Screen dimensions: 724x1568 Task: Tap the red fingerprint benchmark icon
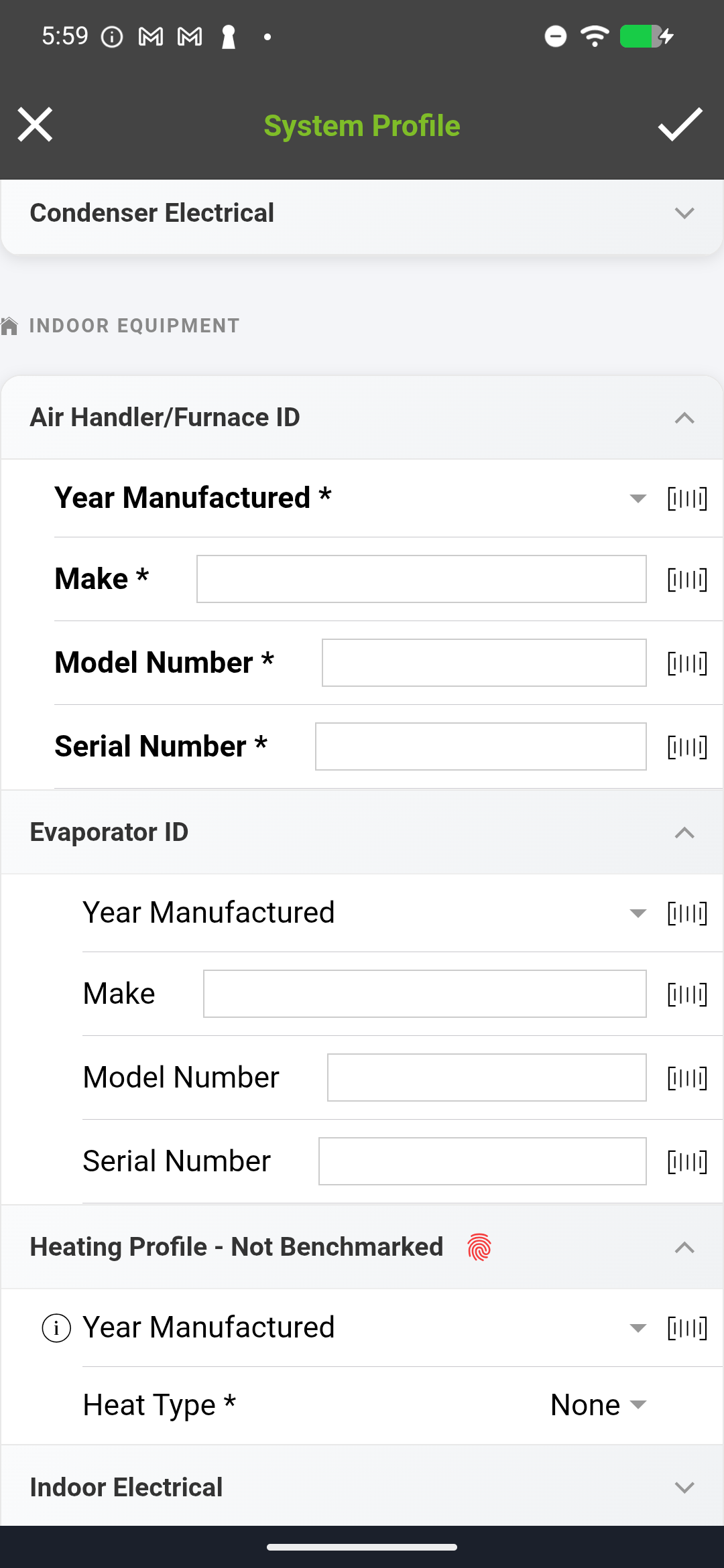pyautogui.click(x=479, y=1247)
